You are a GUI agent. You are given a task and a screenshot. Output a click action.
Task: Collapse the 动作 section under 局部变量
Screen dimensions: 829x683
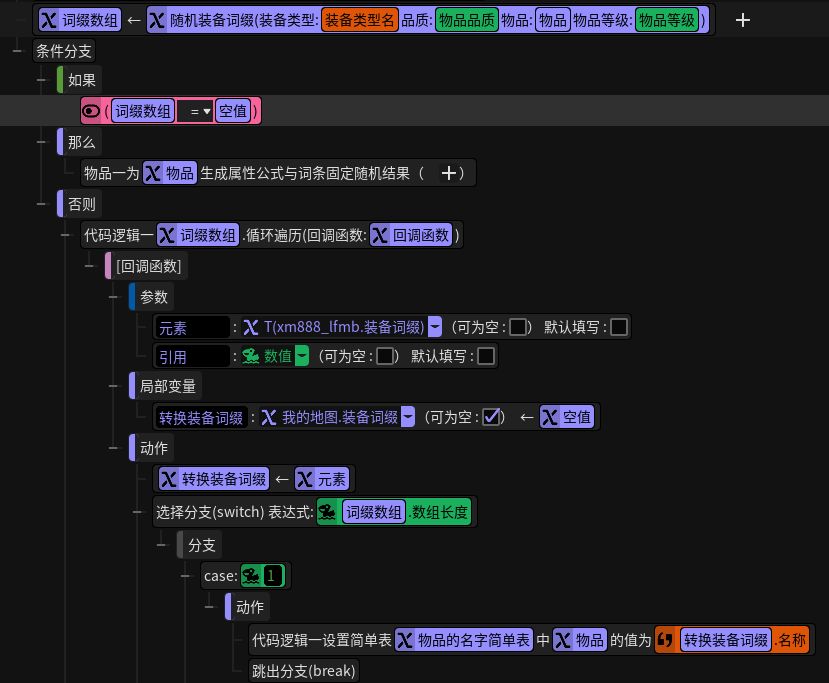(x=113, y=448)
